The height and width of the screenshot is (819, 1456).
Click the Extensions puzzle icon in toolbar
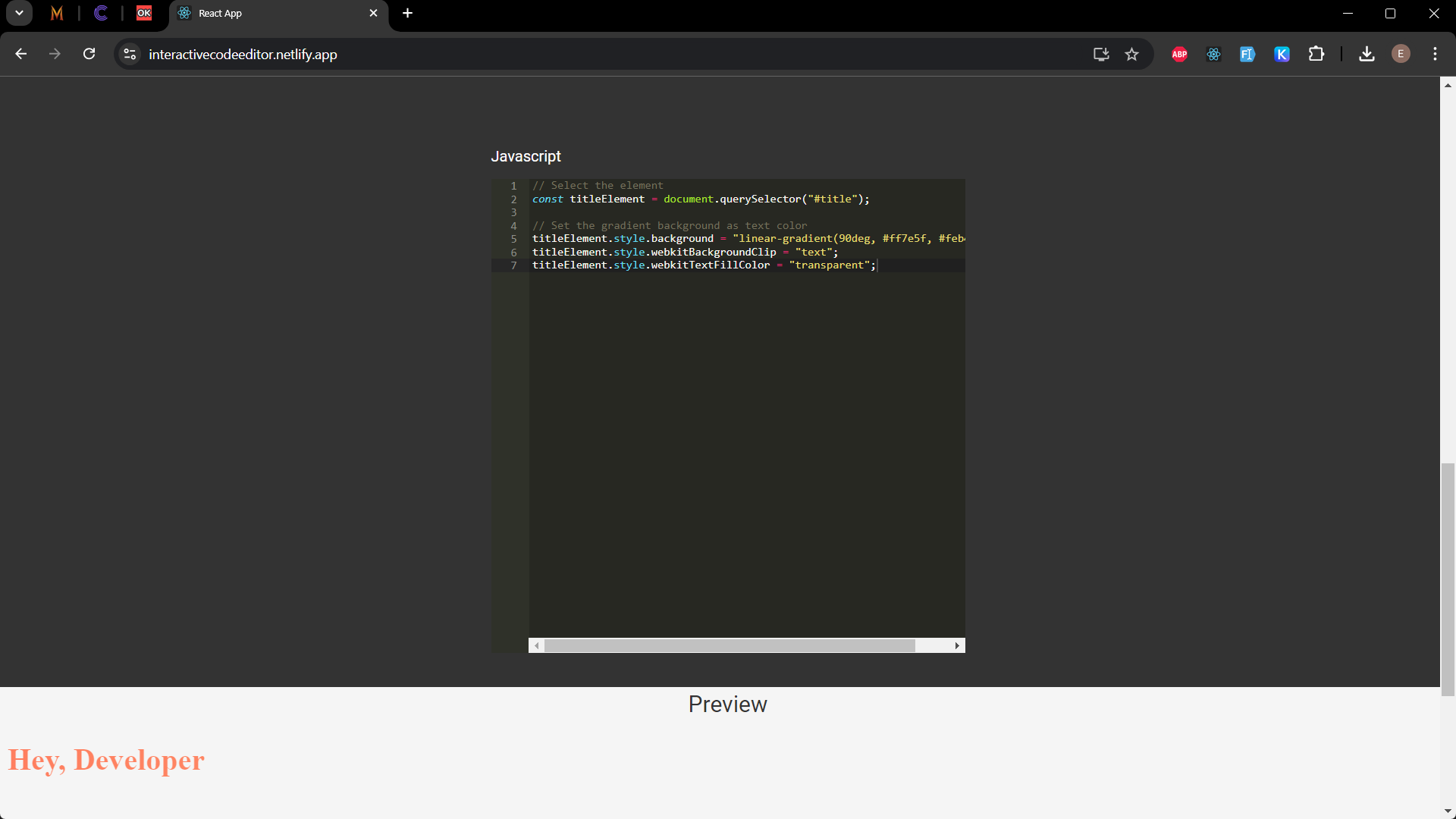[1316, 54]
